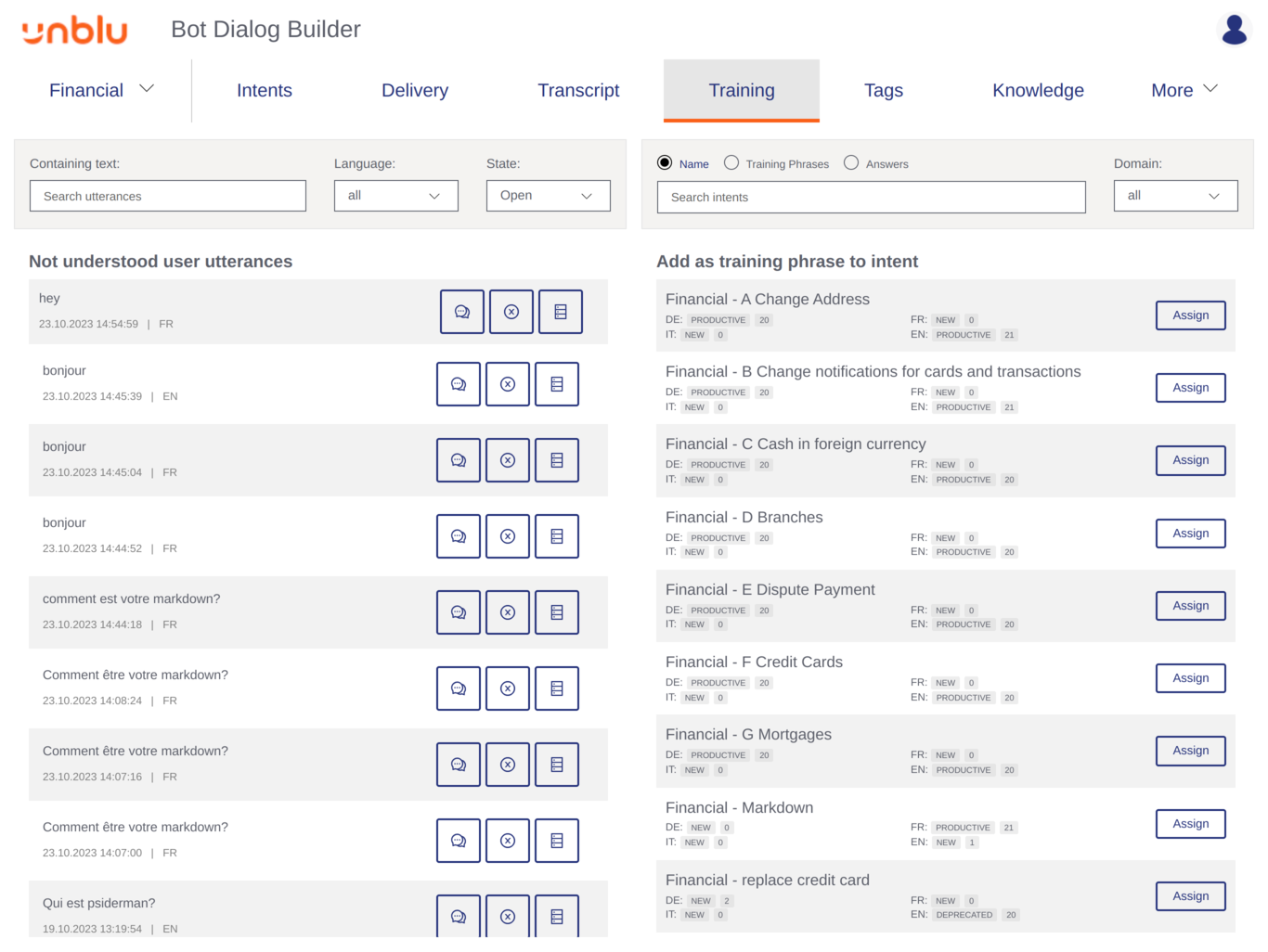1268x952 pixels.
Task: Select the 'Name' radio button
Action: click(x=665, y=162)
